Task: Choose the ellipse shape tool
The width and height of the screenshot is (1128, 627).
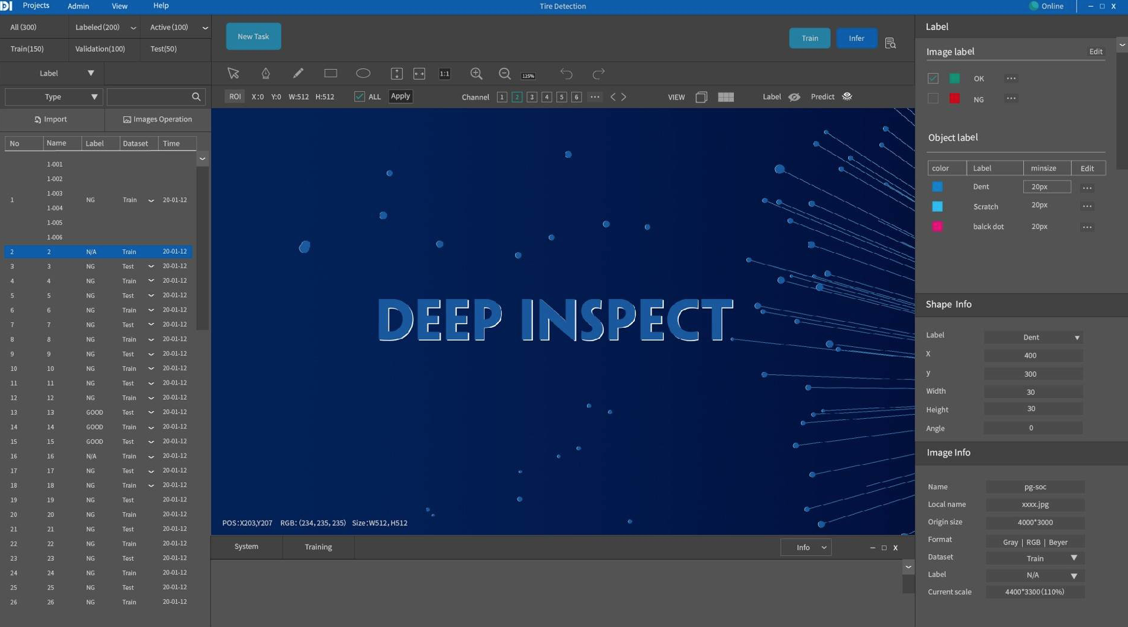Action: (x=363, y=73)
